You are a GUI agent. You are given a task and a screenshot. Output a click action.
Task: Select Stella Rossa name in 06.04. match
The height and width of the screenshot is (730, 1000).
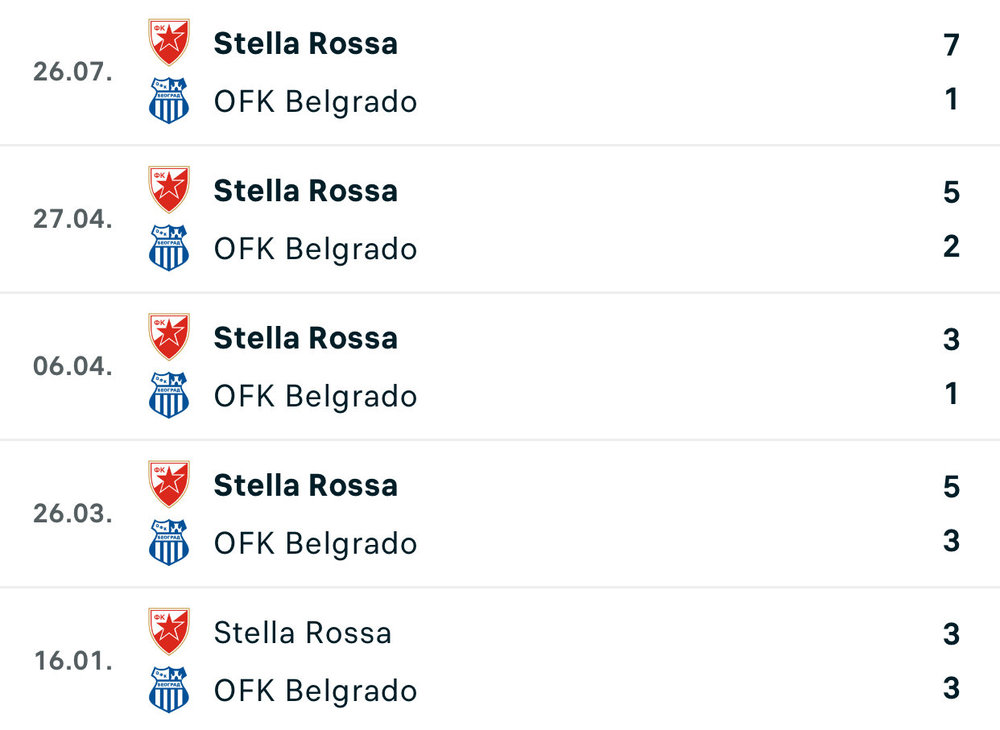[x=305, y=338]
